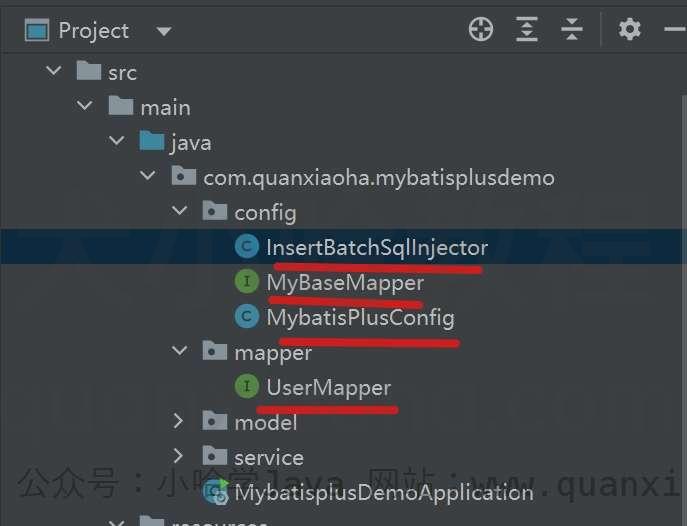The width and height of the screenshot is (687, 526).
Task: Select the com.quanxiaoha.mybatisplusdemo package
Action: pos(379,178)
